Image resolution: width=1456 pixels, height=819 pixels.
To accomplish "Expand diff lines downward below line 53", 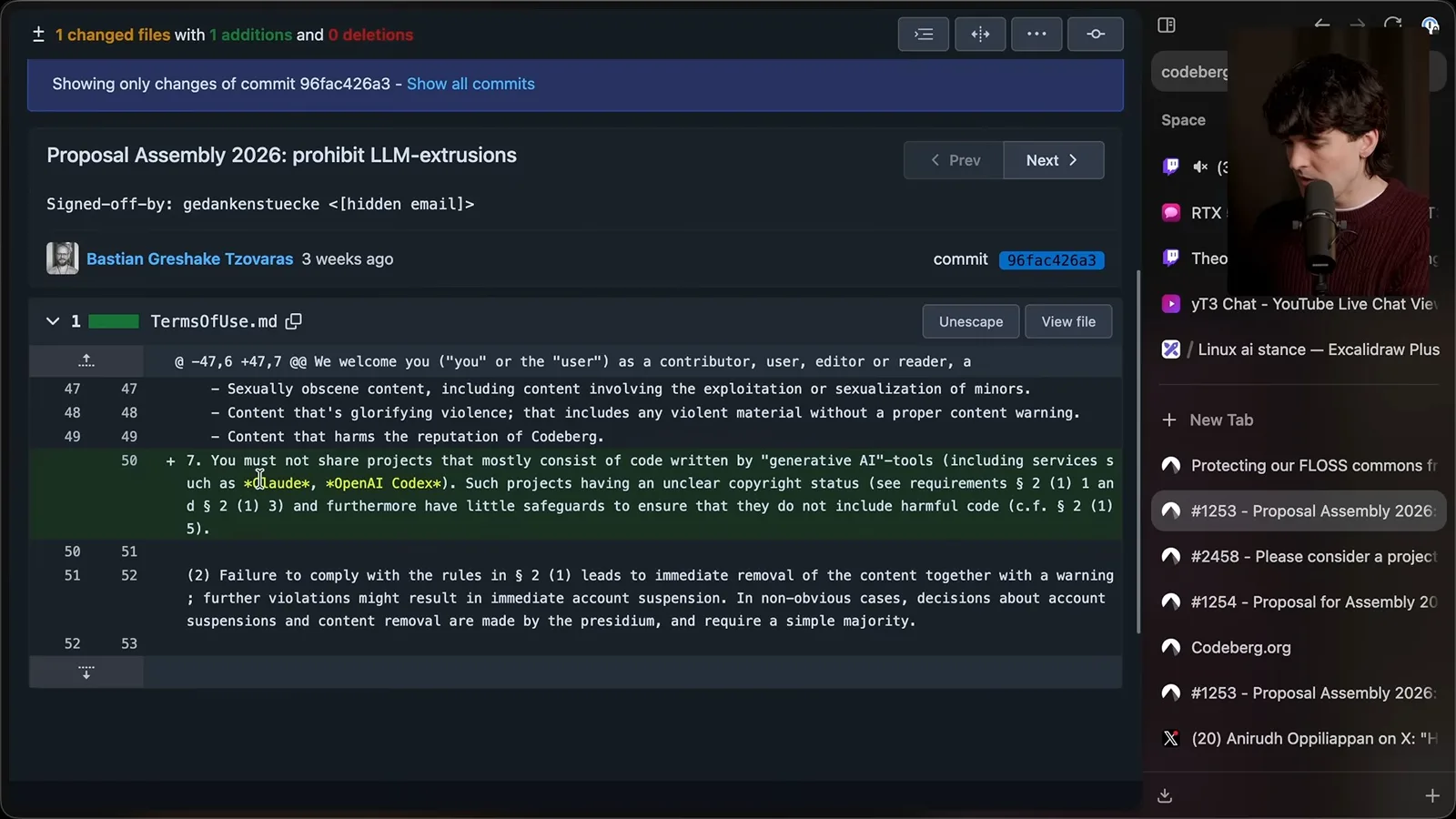I will pos(86,672).
